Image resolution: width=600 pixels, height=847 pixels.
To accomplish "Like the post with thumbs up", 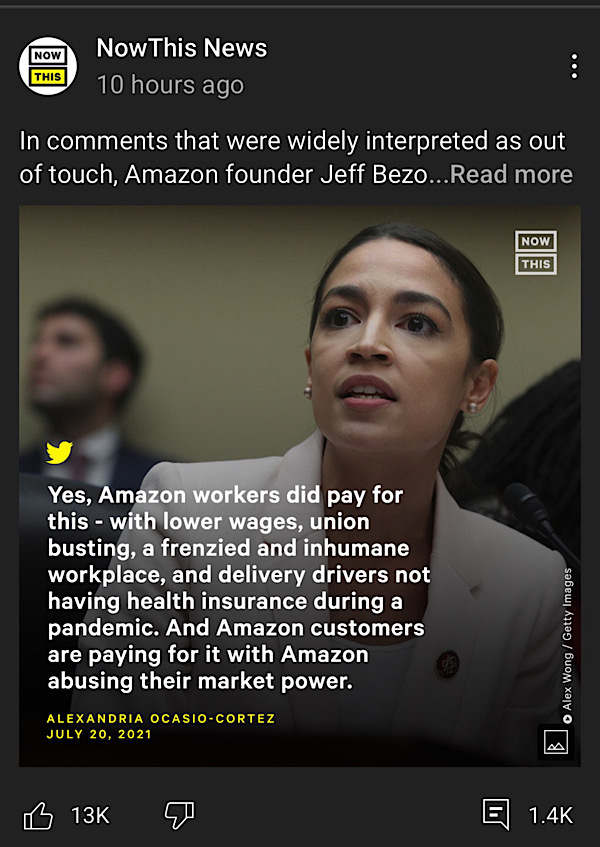I will (38, 815).
